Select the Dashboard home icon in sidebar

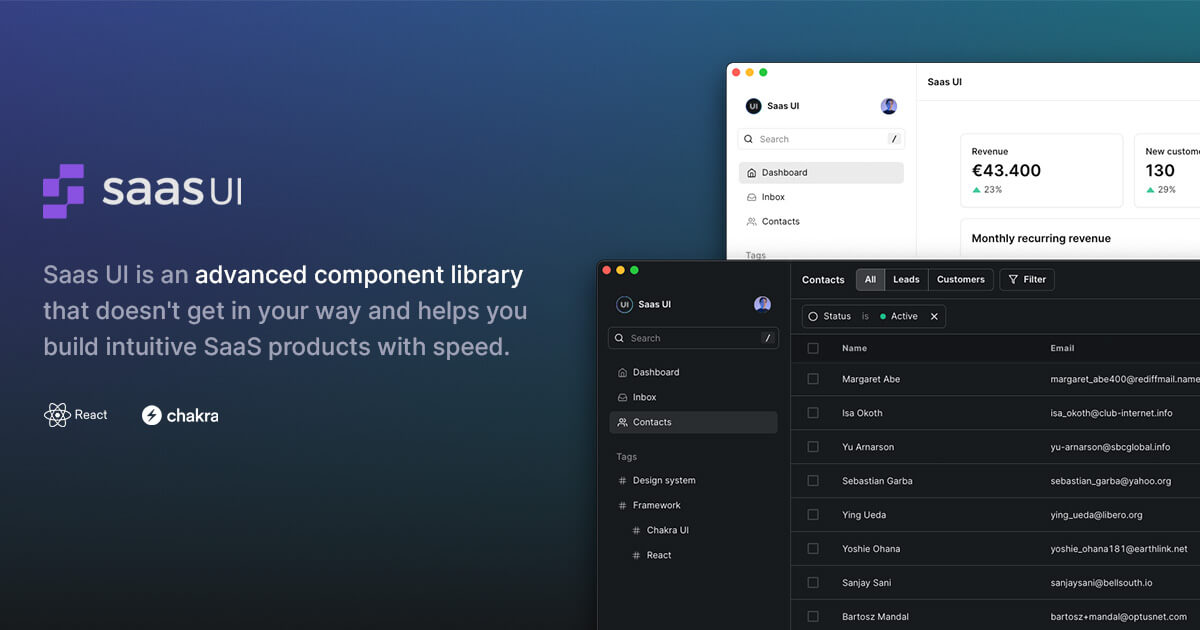point(622,371)
